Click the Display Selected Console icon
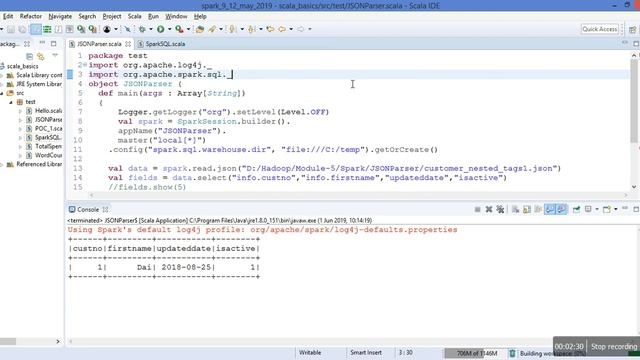Screen dimensions: 640x360 tap(588, 209)
